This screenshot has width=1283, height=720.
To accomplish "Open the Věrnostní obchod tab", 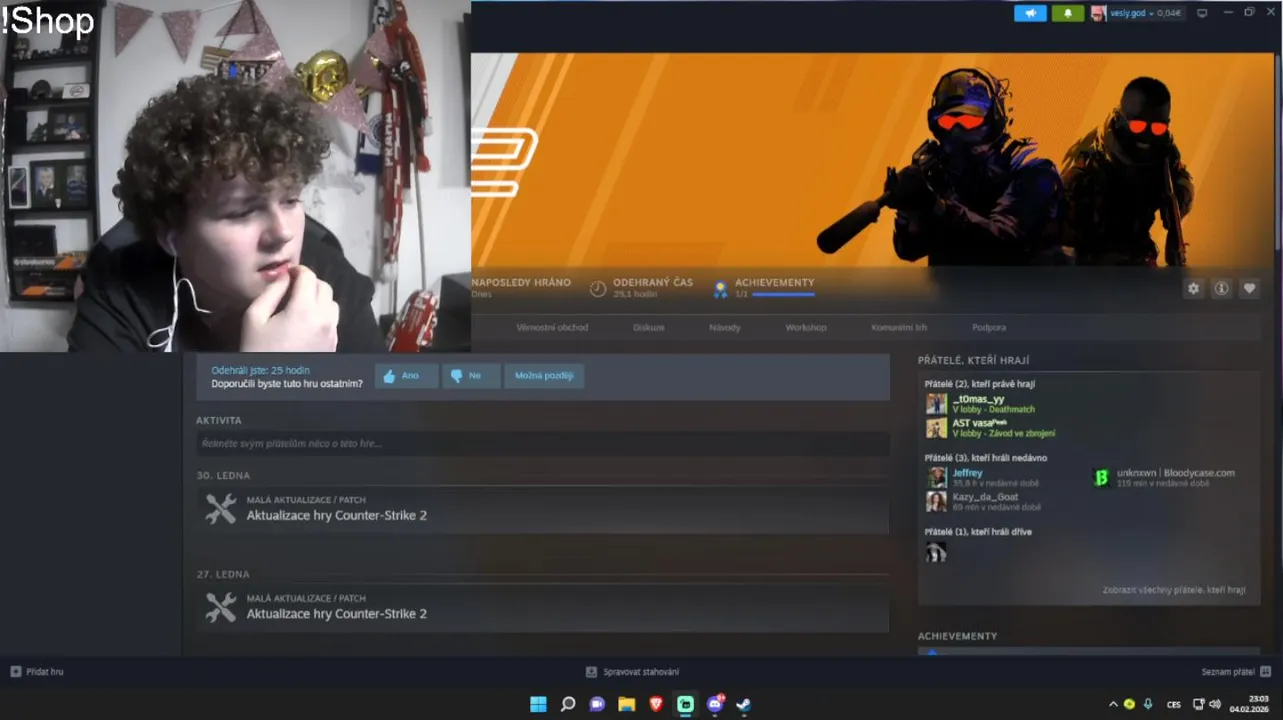I will point(552,327).
